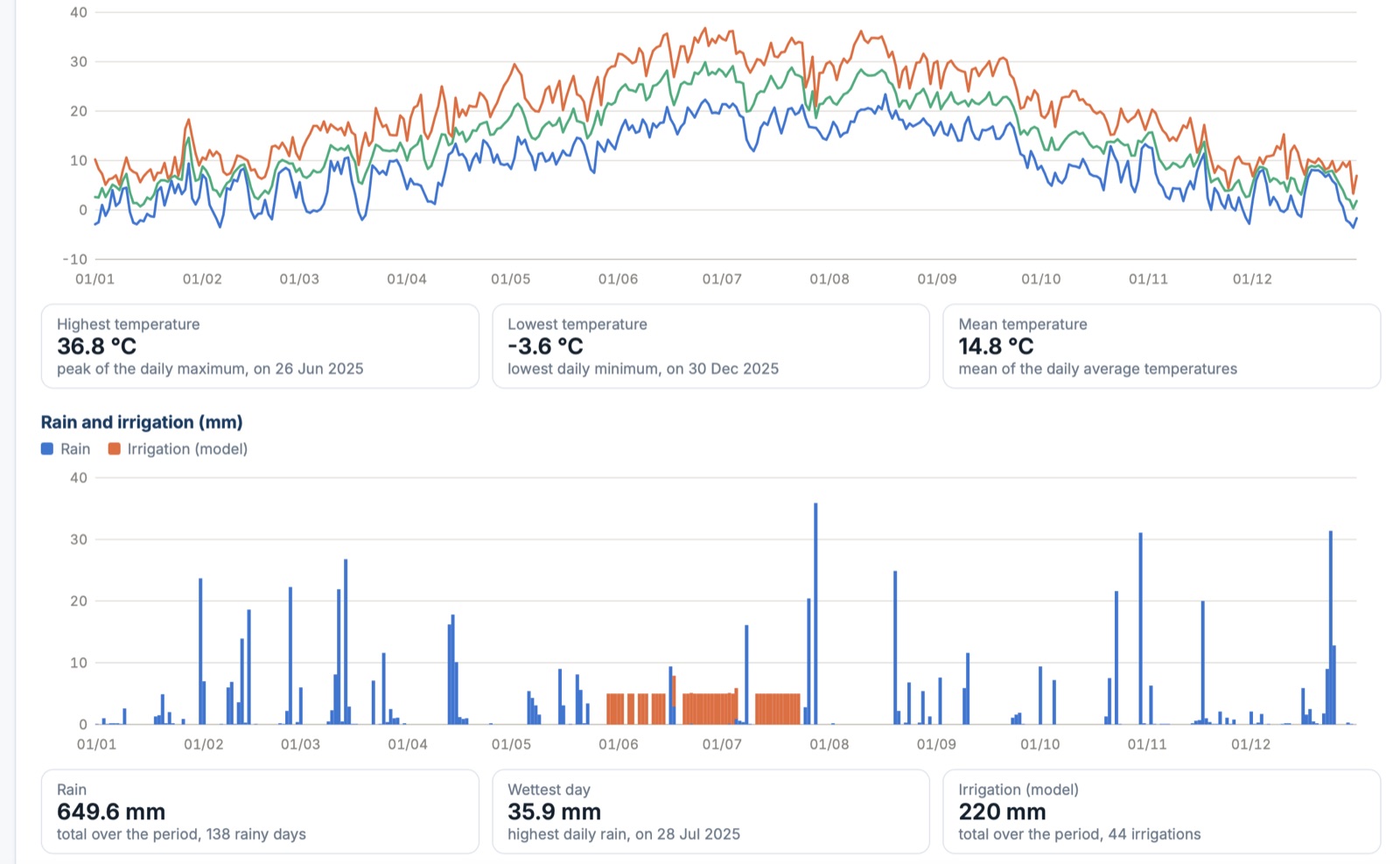Toggle the Rain series via its legend label
The height and width of the screenshot is (864, 1400).
pyautogui.click(x=75, y=449)
